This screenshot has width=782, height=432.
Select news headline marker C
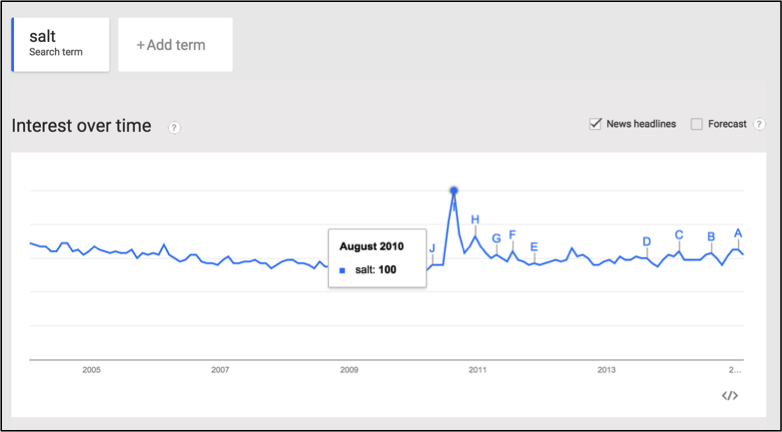[x=679, y=235]
